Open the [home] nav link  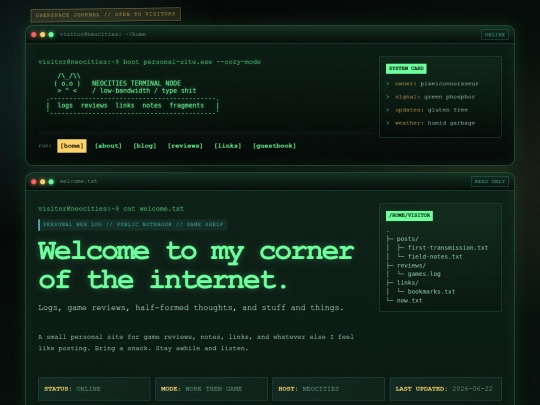pyautogui.click(x=72, y=146)
